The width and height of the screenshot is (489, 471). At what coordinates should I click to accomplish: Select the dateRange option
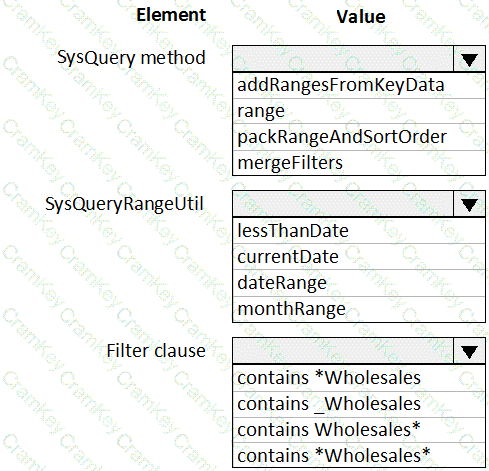(x=359, y=283)
